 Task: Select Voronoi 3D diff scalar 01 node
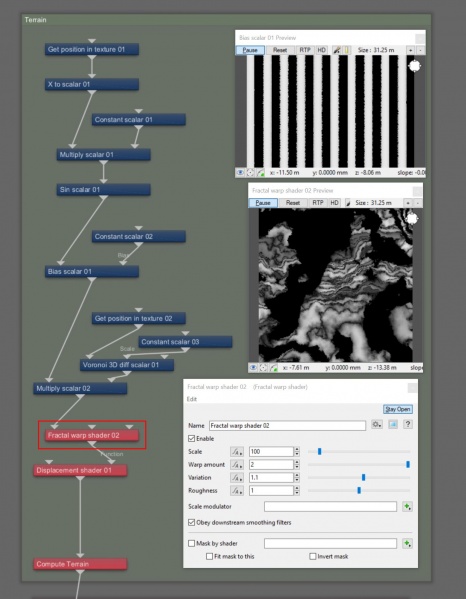[x=127, y=365]
